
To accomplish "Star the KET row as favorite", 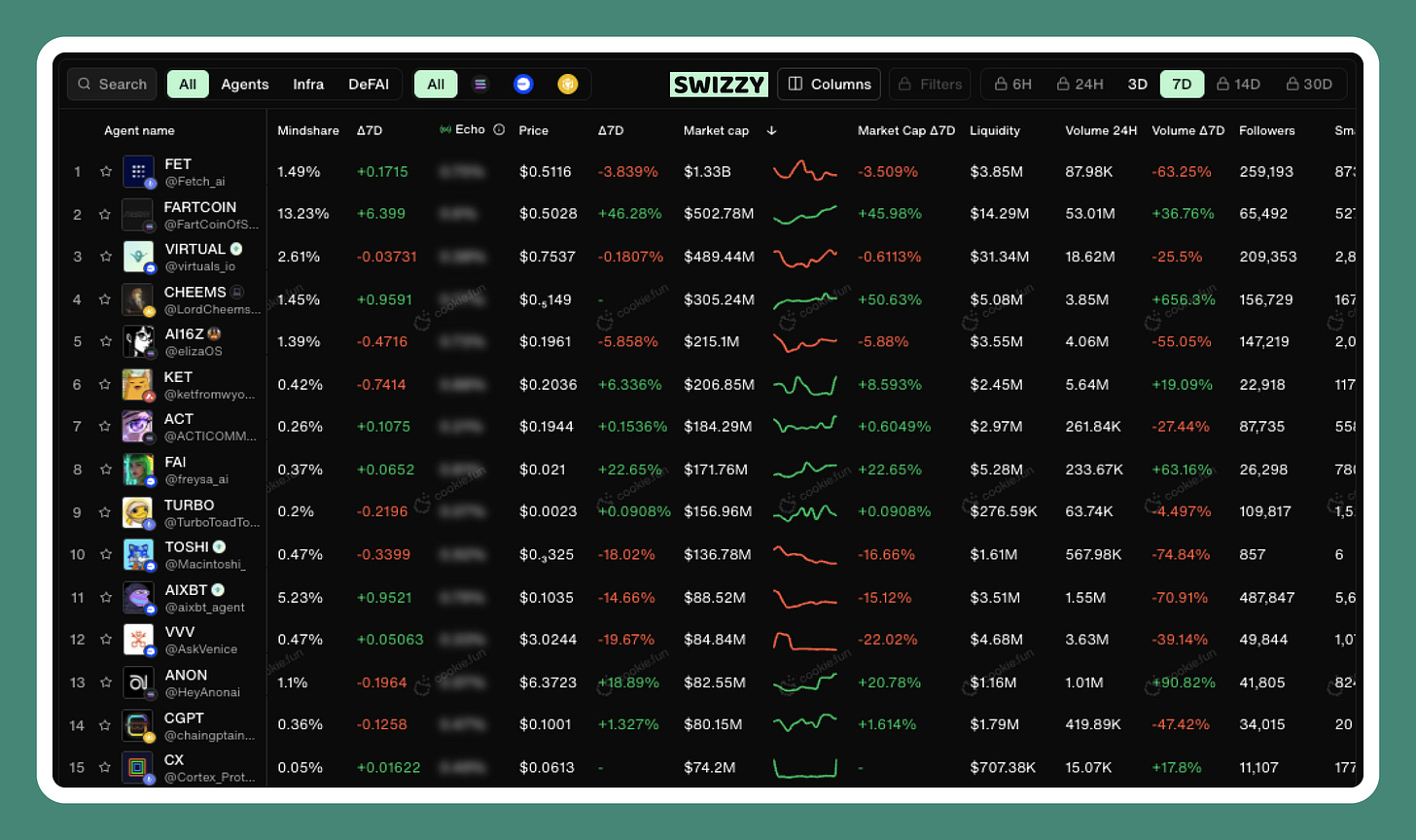I will click(x=105, y=384).
